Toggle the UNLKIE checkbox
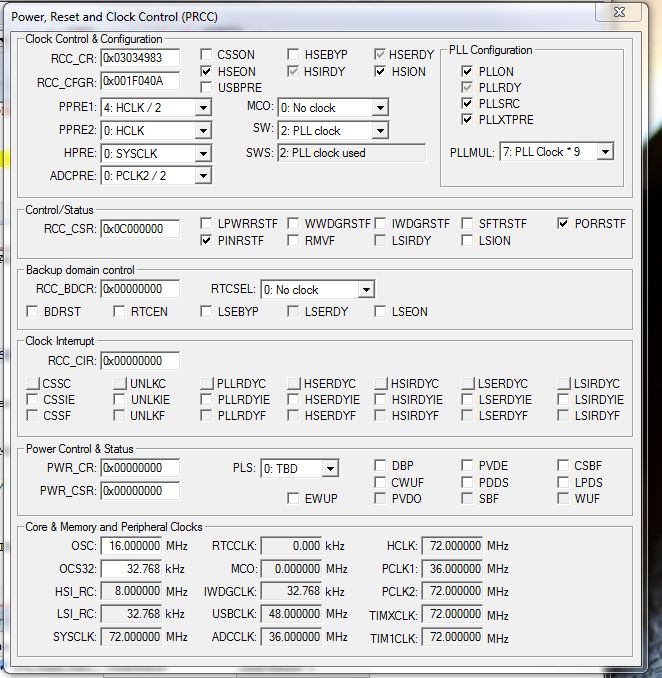 119,399
